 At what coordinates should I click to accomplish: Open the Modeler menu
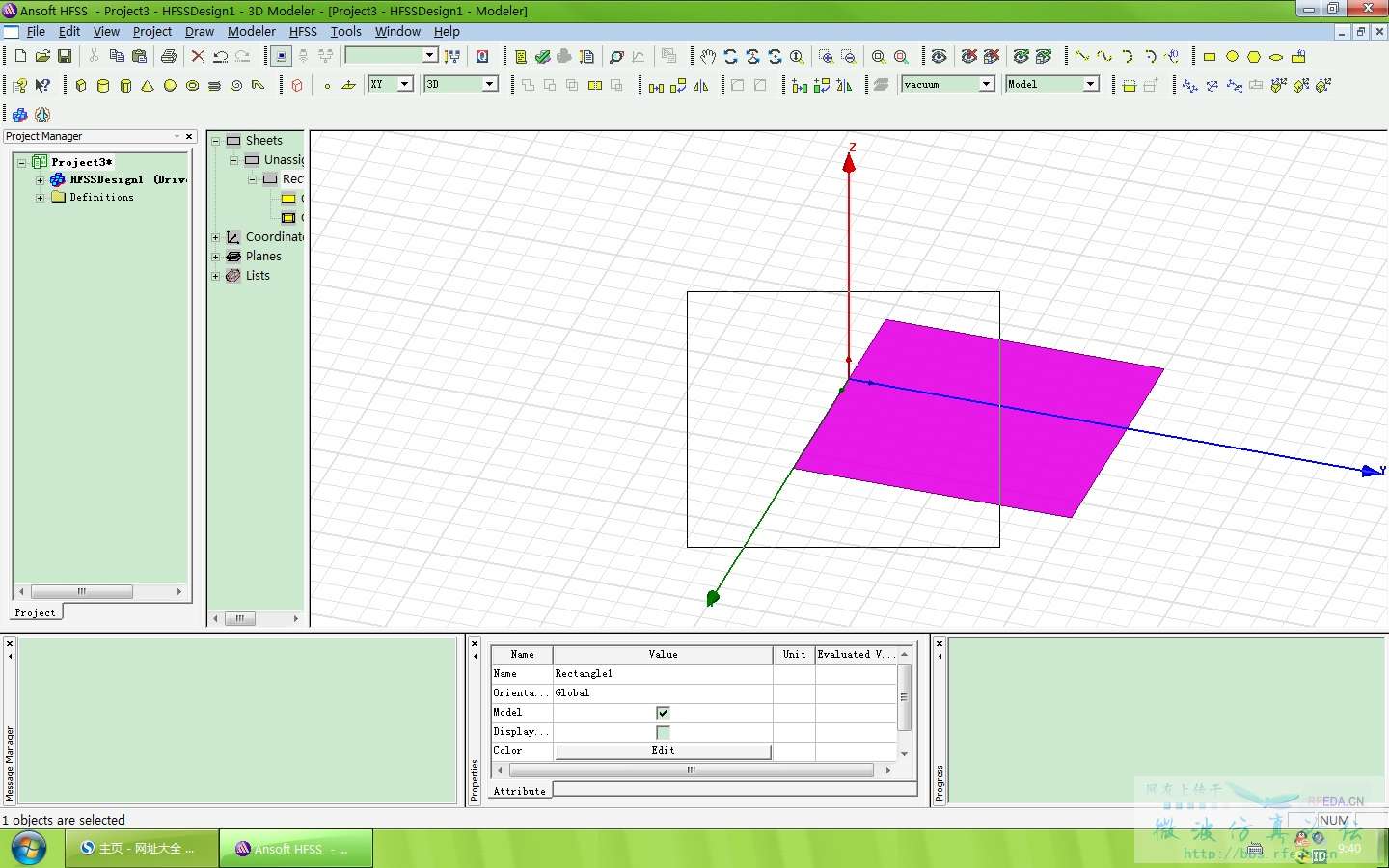[x=251, y=32]
